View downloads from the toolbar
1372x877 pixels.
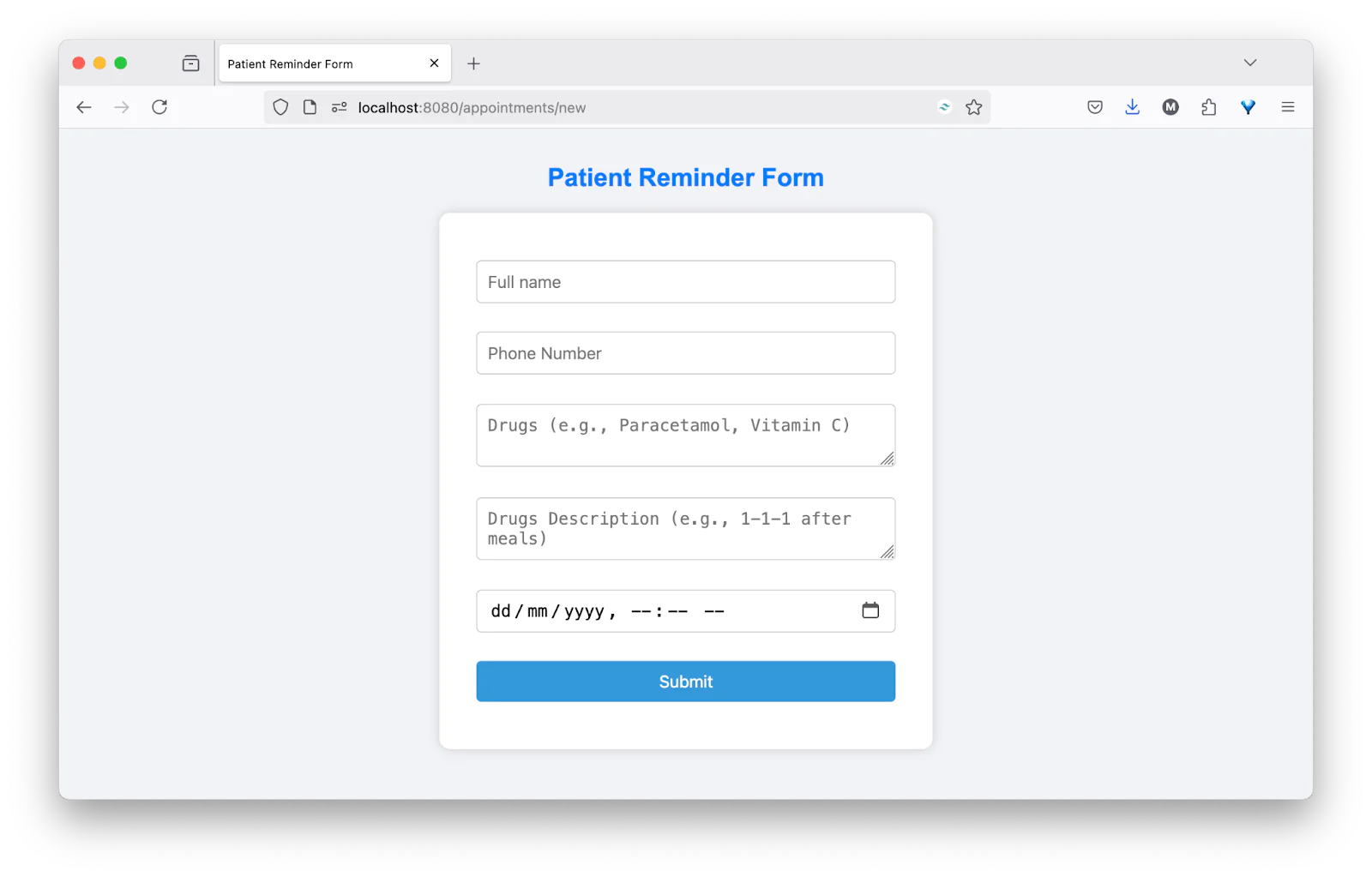tap(1132, 107)
